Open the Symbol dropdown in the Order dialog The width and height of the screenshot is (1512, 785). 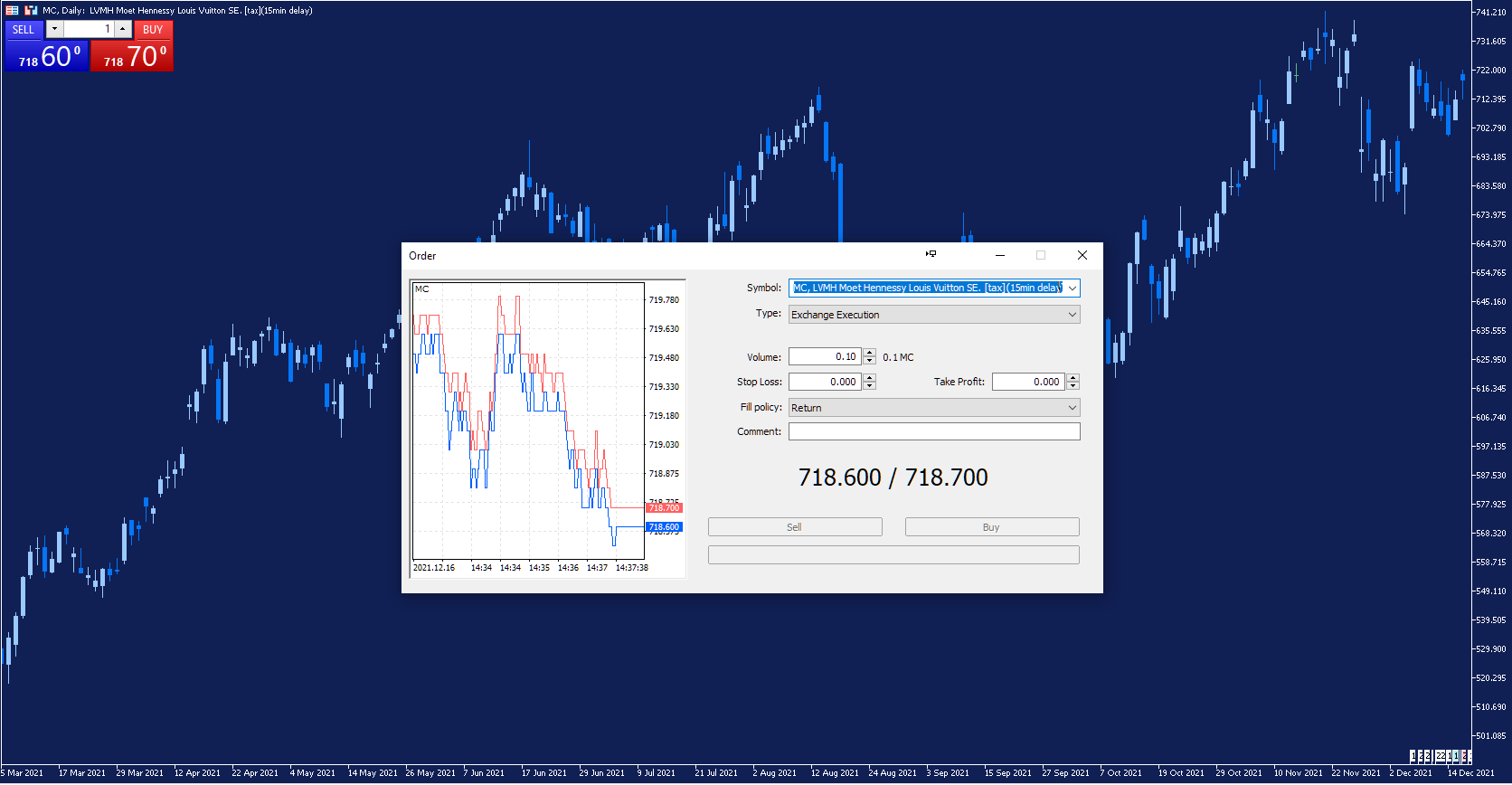(1073, 288)
